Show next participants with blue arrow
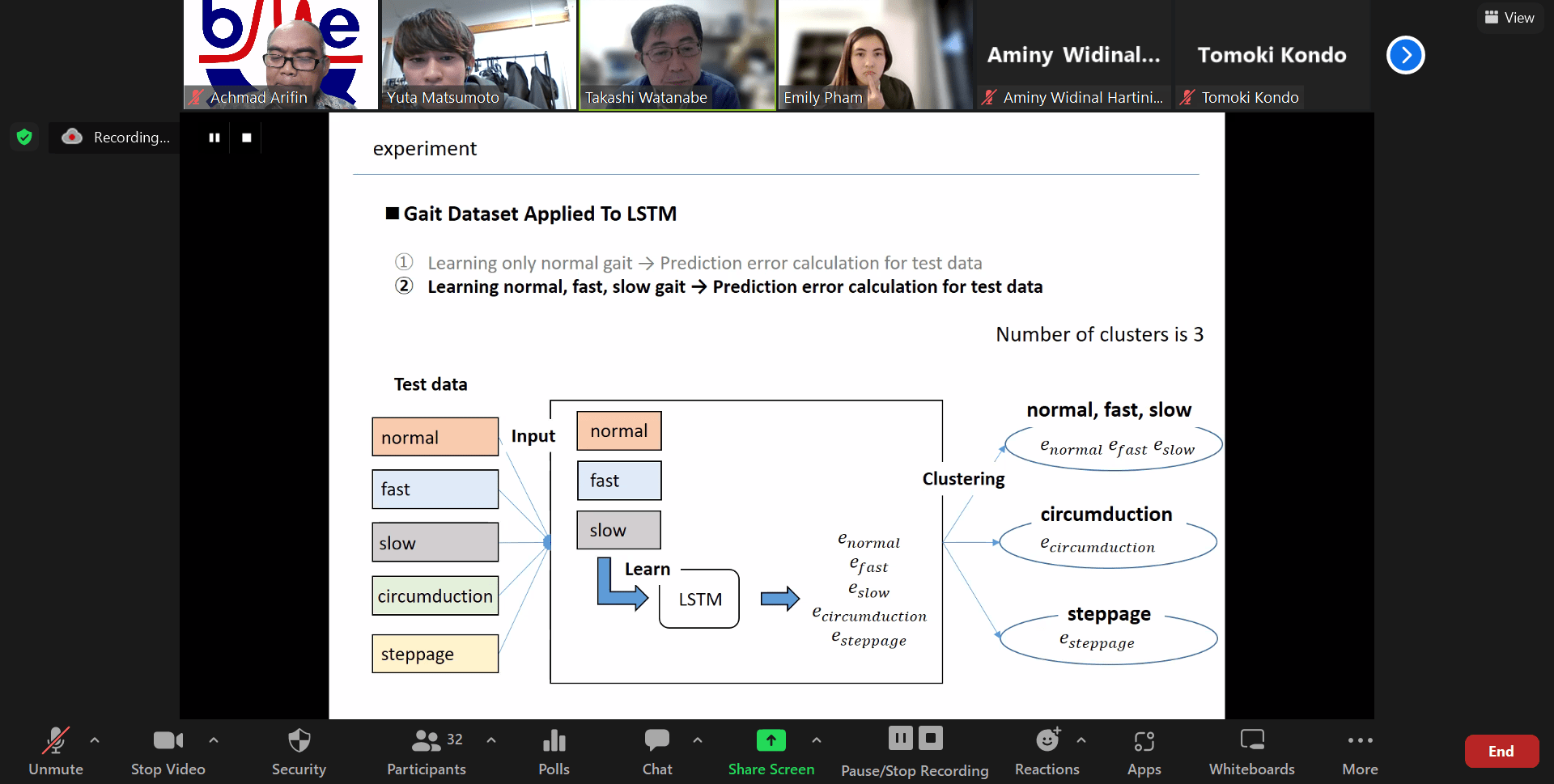Viewport: 1554px width, 784px height. tap(1406, 55)
